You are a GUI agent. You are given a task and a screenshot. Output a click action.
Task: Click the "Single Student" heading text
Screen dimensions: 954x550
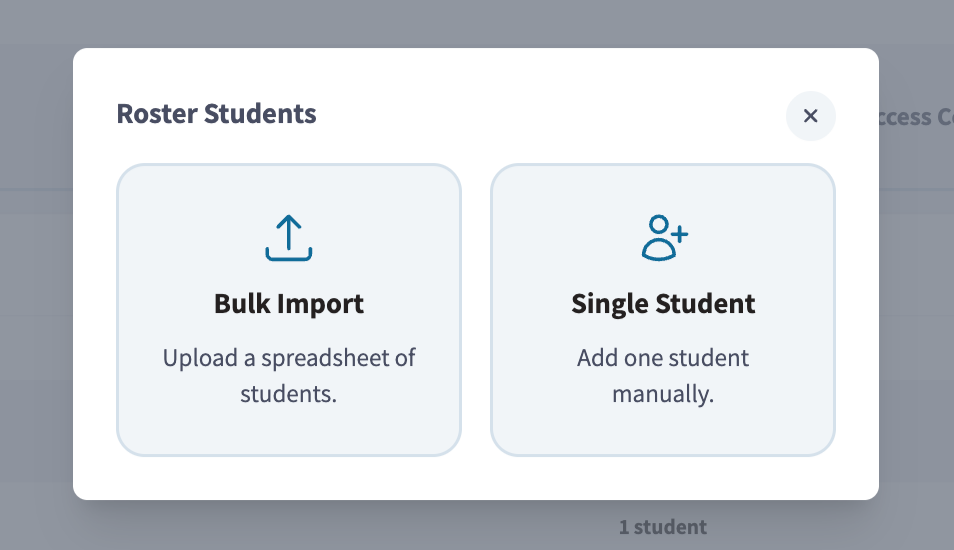[663, 304]
